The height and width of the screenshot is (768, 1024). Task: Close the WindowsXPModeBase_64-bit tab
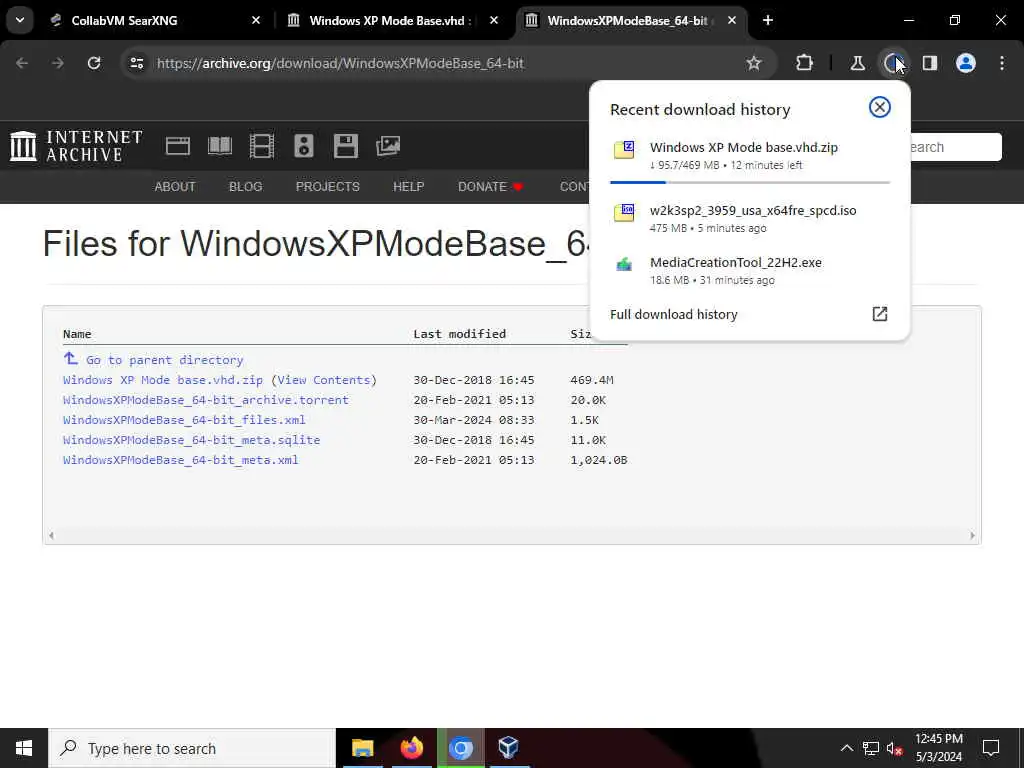[731, 20]
